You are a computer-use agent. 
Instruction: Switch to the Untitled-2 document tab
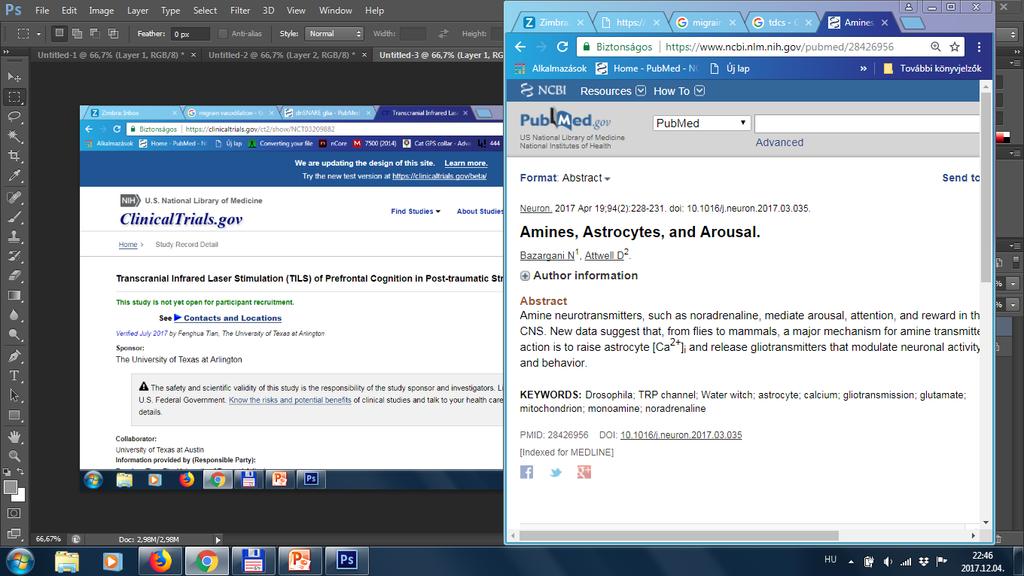tap(281, 55)
